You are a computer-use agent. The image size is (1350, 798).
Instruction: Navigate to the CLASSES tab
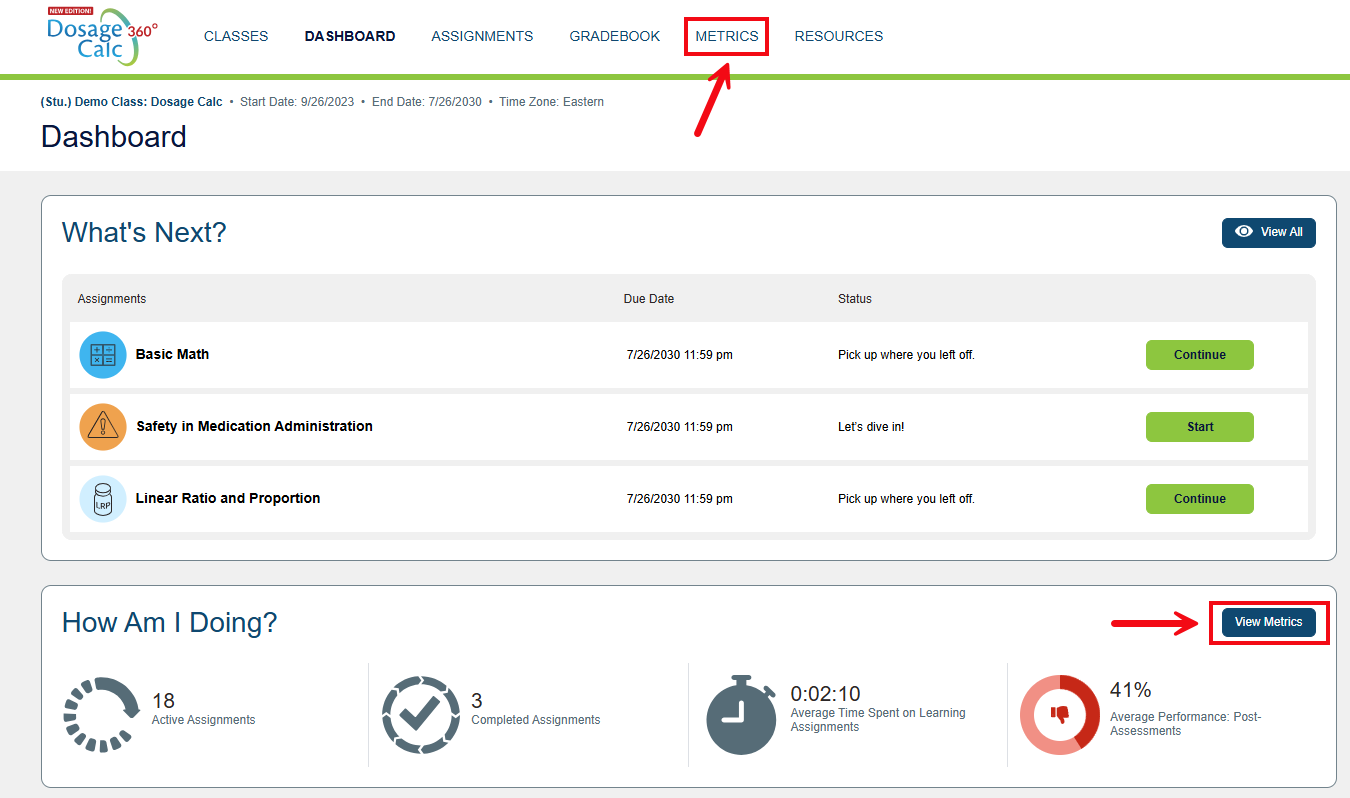point(236,36)
